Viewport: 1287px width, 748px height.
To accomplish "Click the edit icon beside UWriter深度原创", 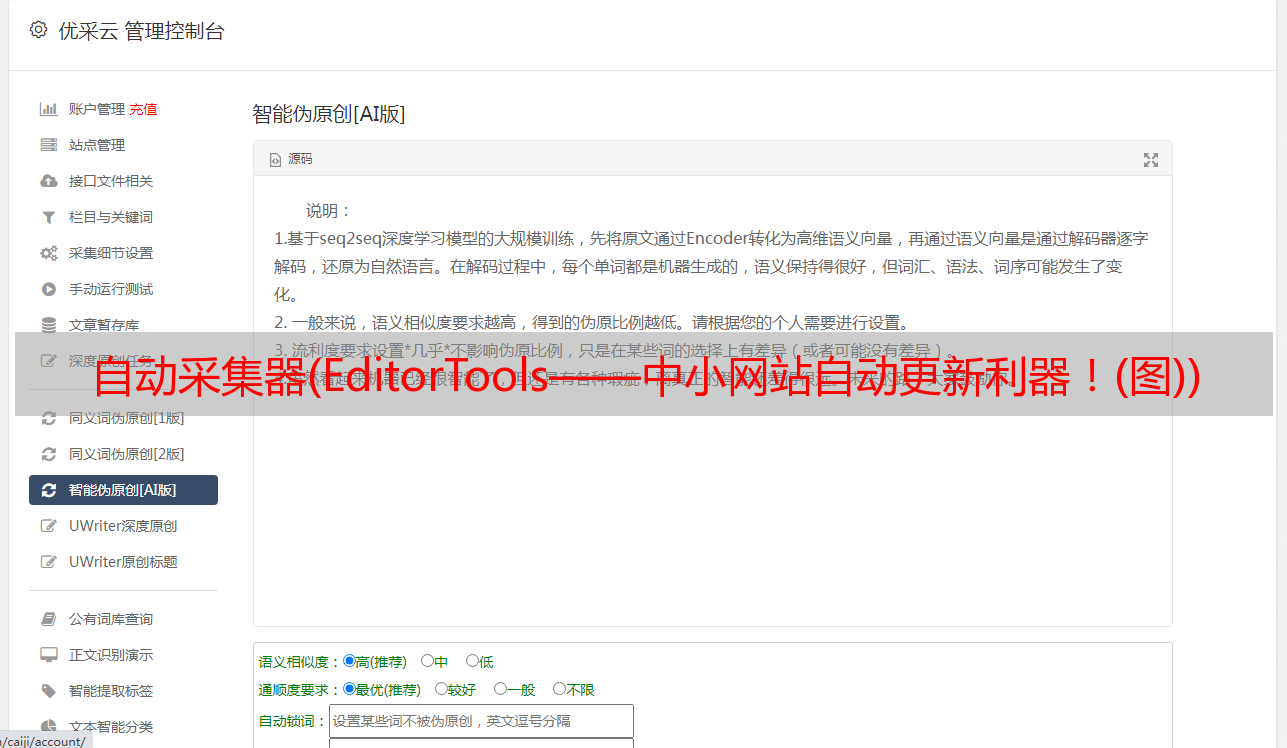I will (48, 526).
